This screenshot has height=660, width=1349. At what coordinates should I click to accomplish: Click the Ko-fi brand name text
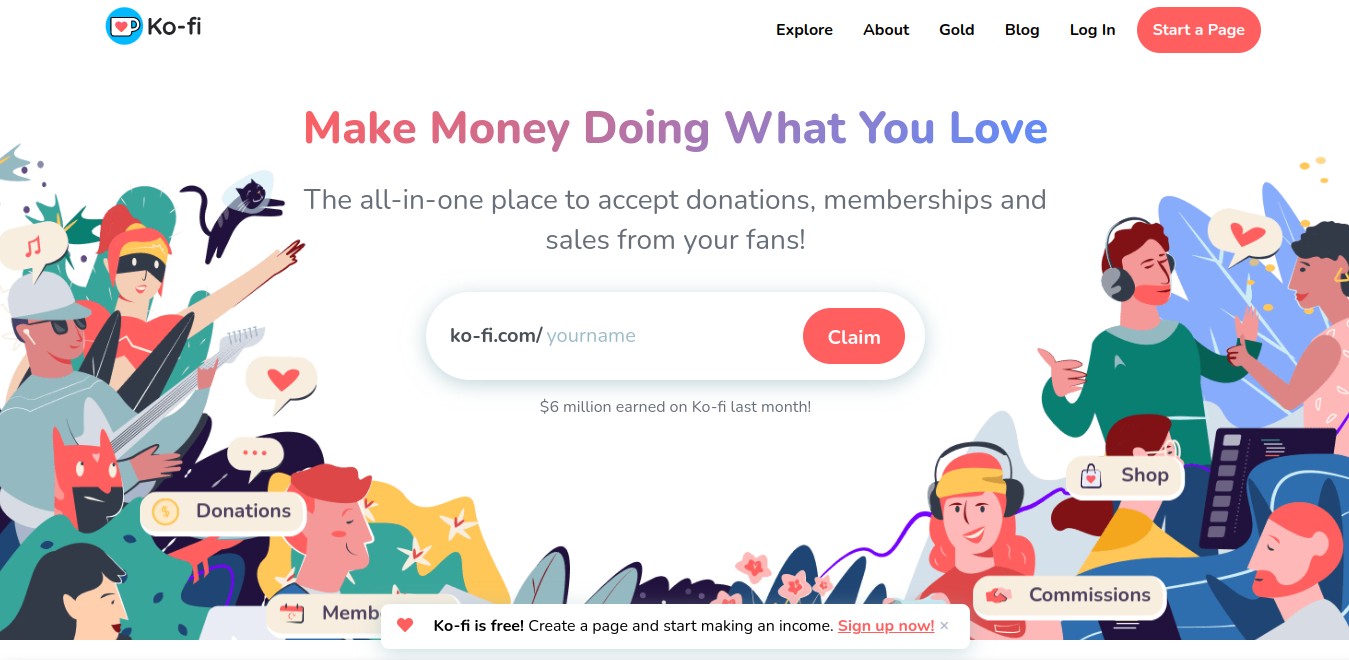174,27
